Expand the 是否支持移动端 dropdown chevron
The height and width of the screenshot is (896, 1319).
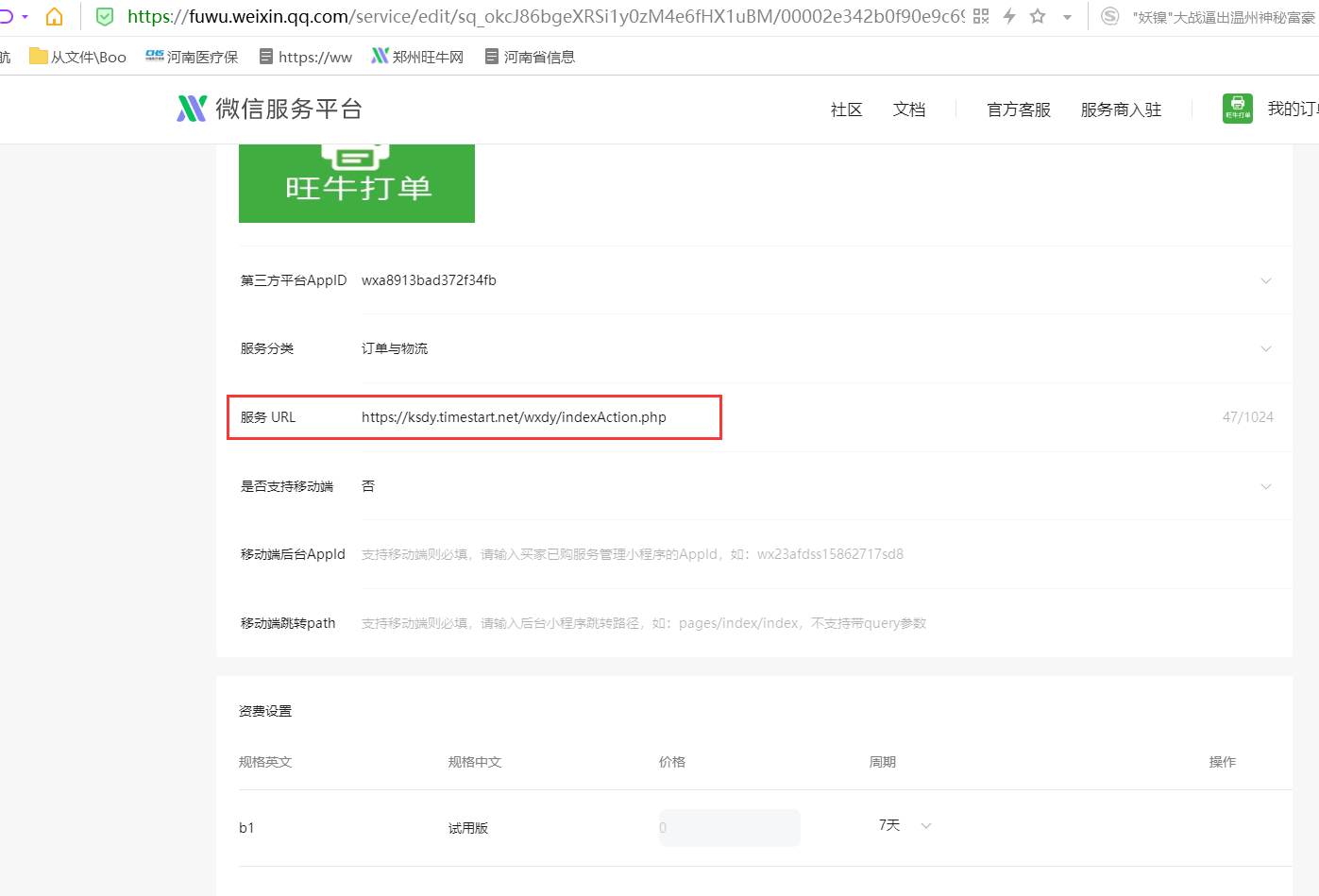pyautogui.click(x=1266, y=486)
